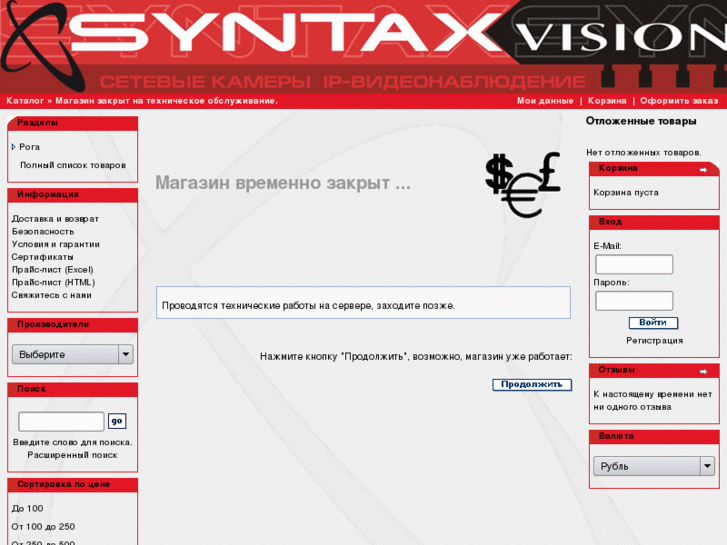Image resolution: width=727 pixels, height=545 pixels.
Task: Click the Syntax Vision logo banner
Action: click(x=364, y=46)
